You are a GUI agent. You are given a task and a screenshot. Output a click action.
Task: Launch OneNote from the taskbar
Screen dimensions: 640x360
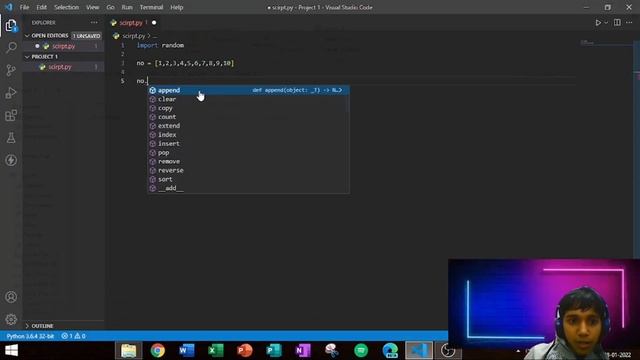tap(303, 351)
